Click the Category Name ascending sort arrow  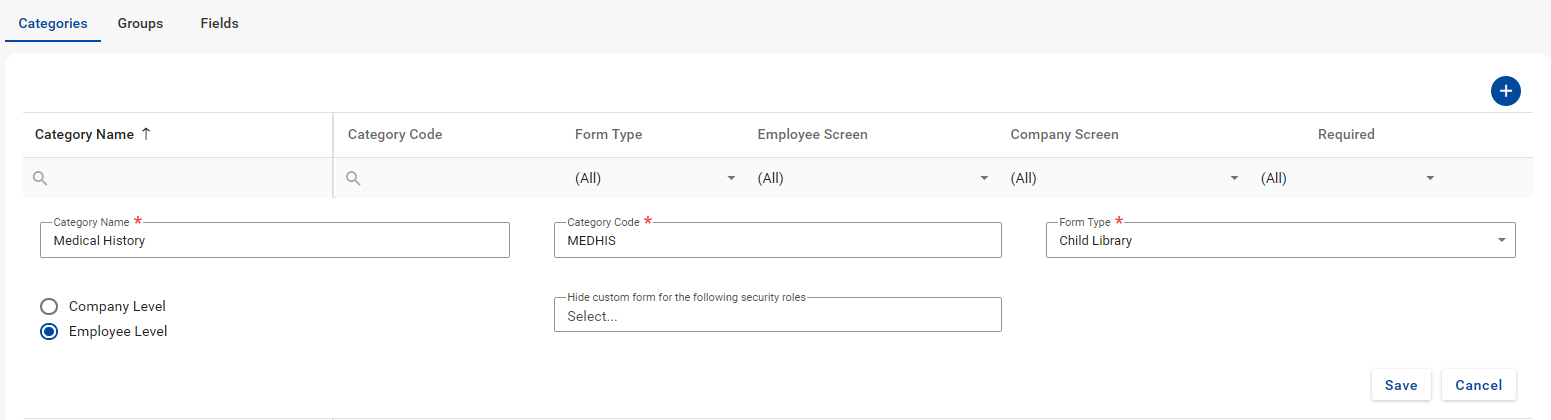coord(146,134)
